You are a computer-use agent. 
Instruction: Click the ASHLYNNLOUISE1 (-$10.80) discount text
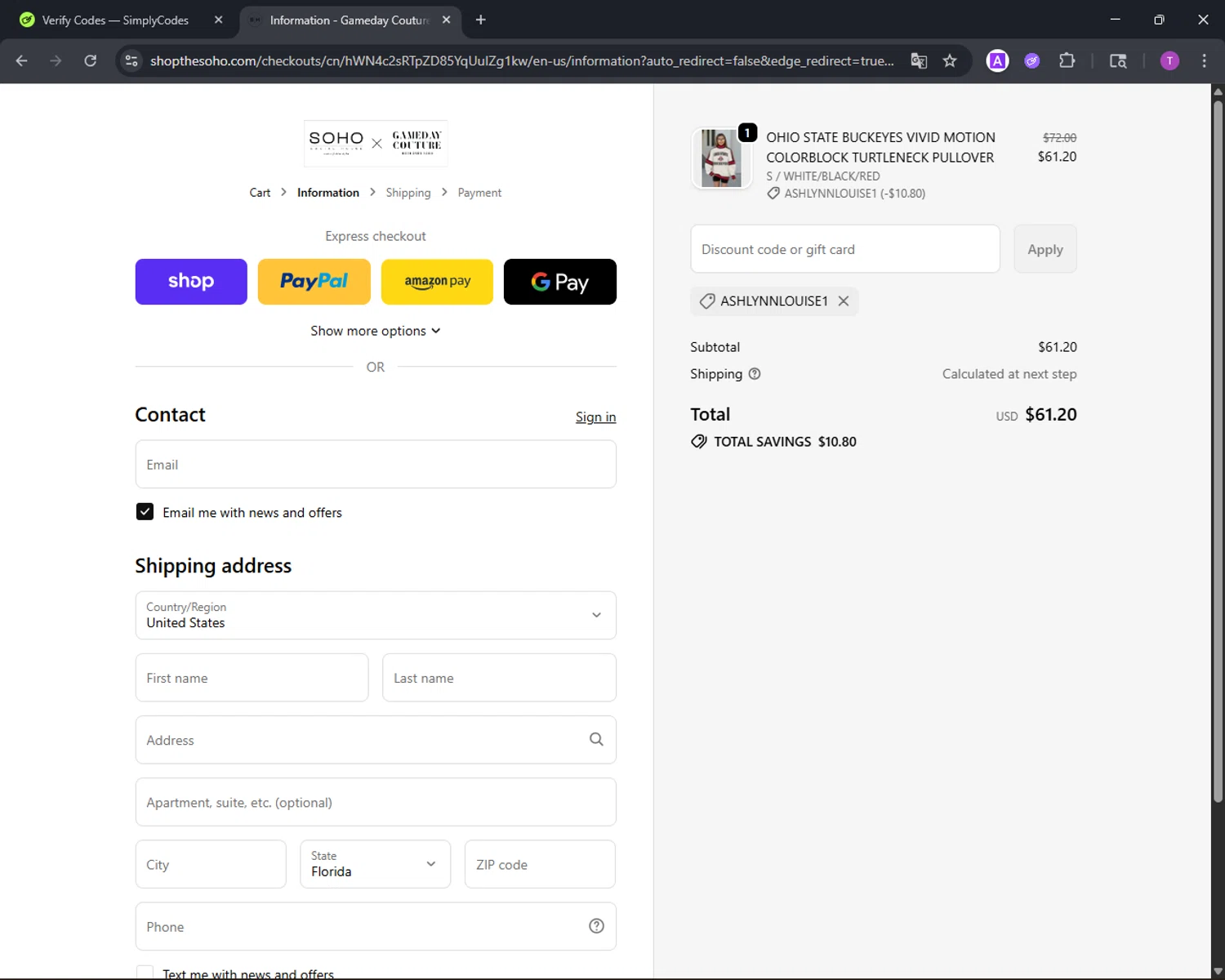click(854, 194)
